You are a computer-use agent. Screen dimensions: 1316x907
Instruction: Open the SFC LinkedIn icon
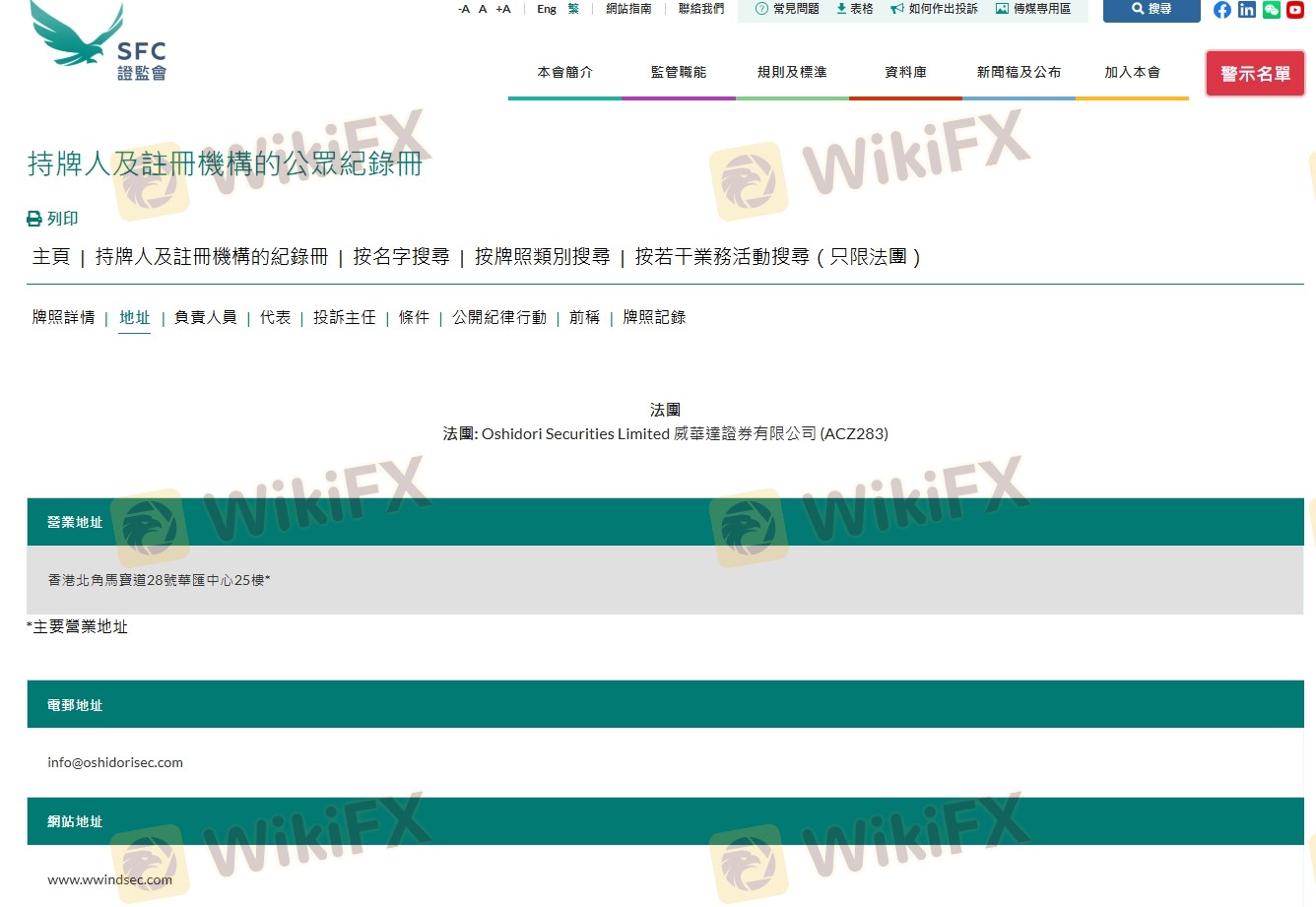[x=1246, y=10]
